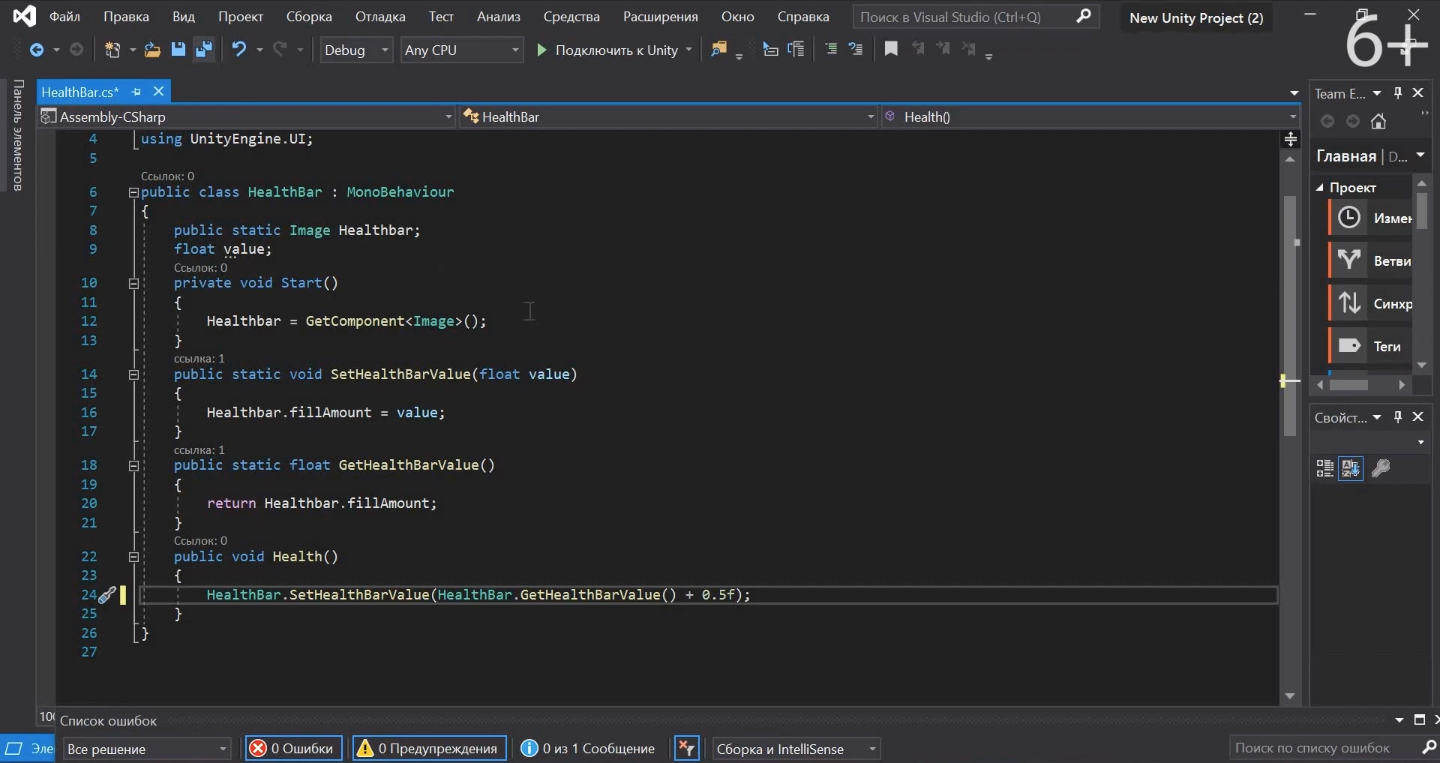Click the bookmark icon in toolbar
This screenshot has width=1440, height=763.
[891, 50]
